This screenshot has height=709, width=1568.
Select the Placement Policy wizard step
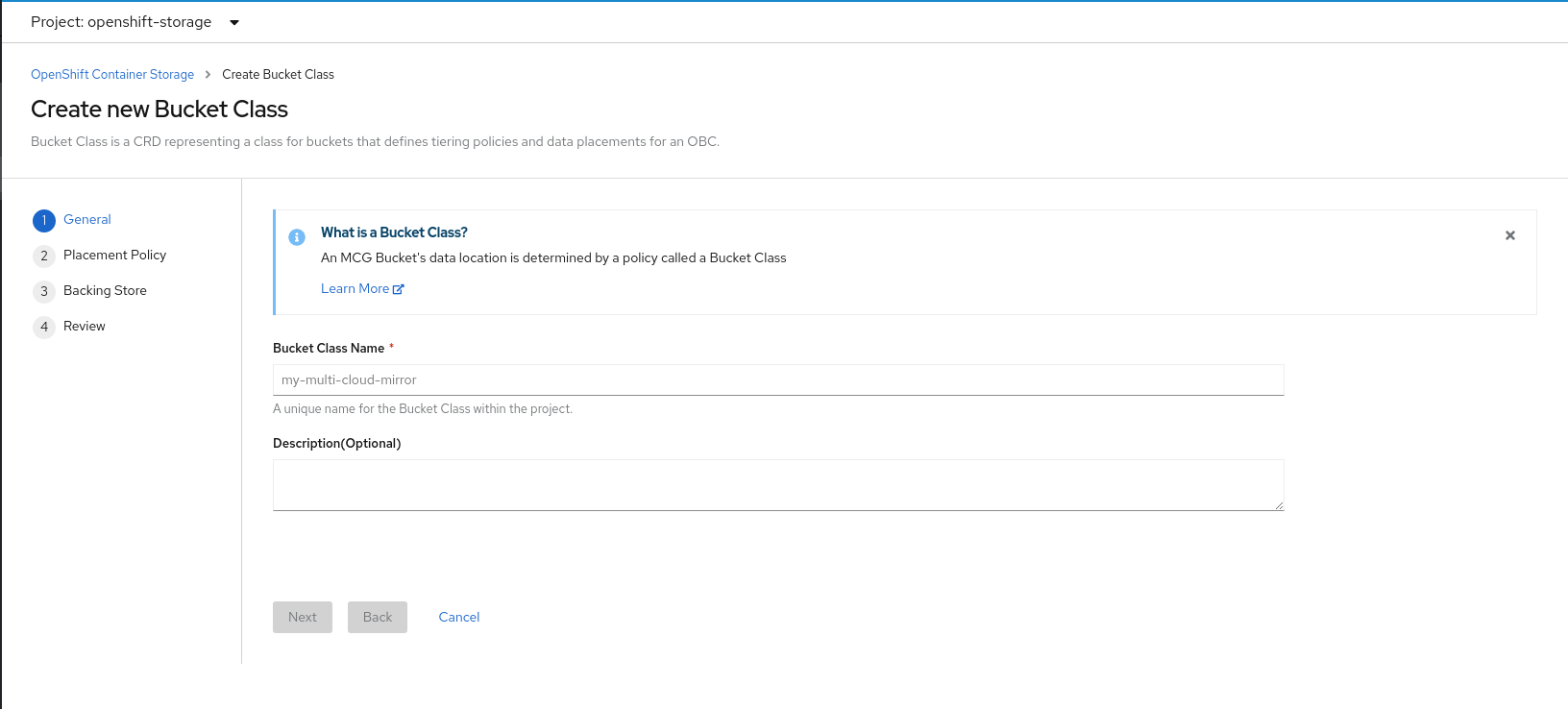point(114,255)
